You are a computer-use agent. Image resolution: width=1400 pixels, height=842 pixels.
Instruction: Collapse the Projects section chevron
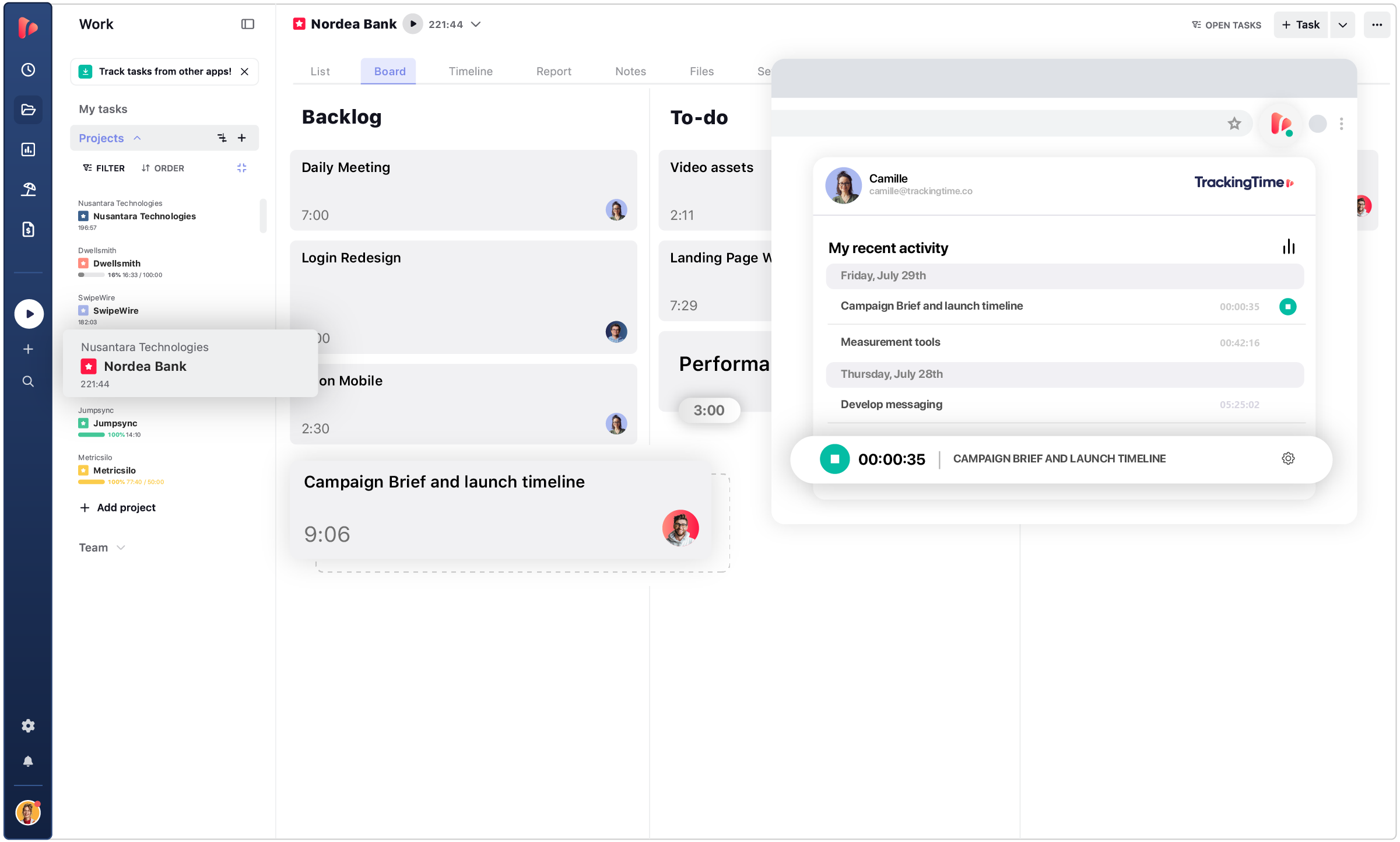(138, 138)
